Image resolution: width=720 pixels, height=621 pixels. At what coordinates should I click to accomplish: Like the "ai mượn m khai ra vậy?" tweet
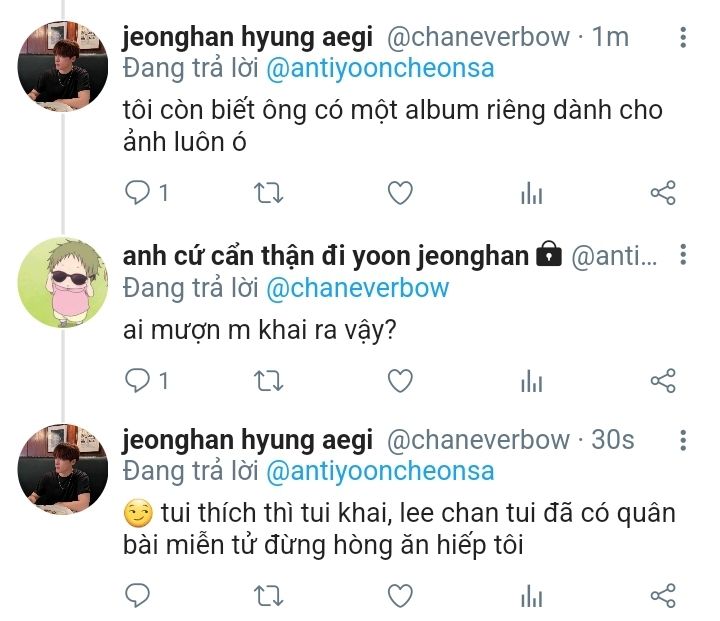point(400,381)
